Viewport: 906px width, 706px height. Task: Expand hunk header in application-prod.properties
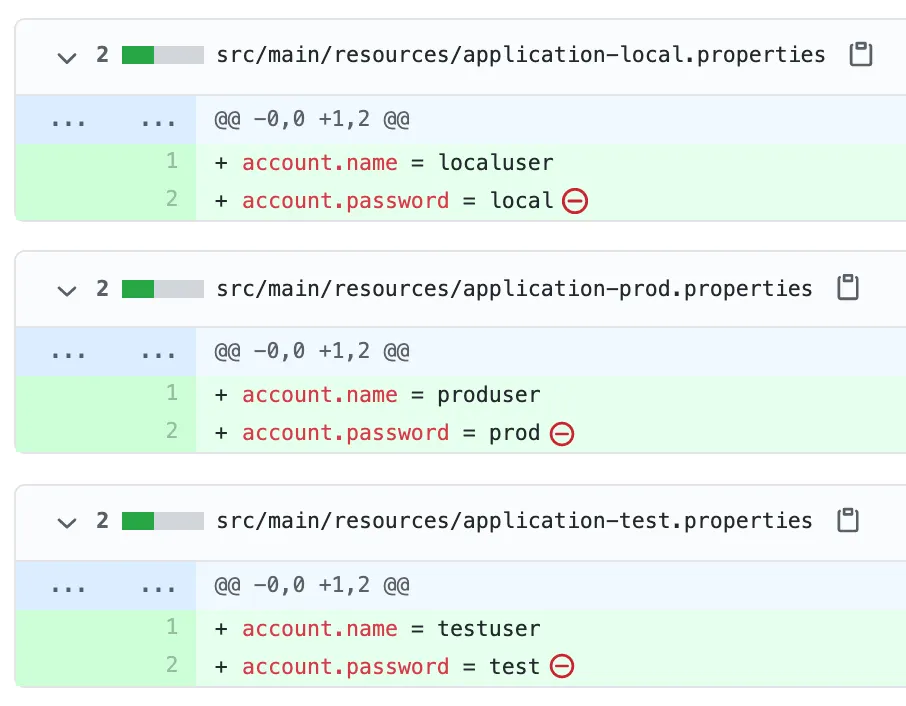pos(68,353)
